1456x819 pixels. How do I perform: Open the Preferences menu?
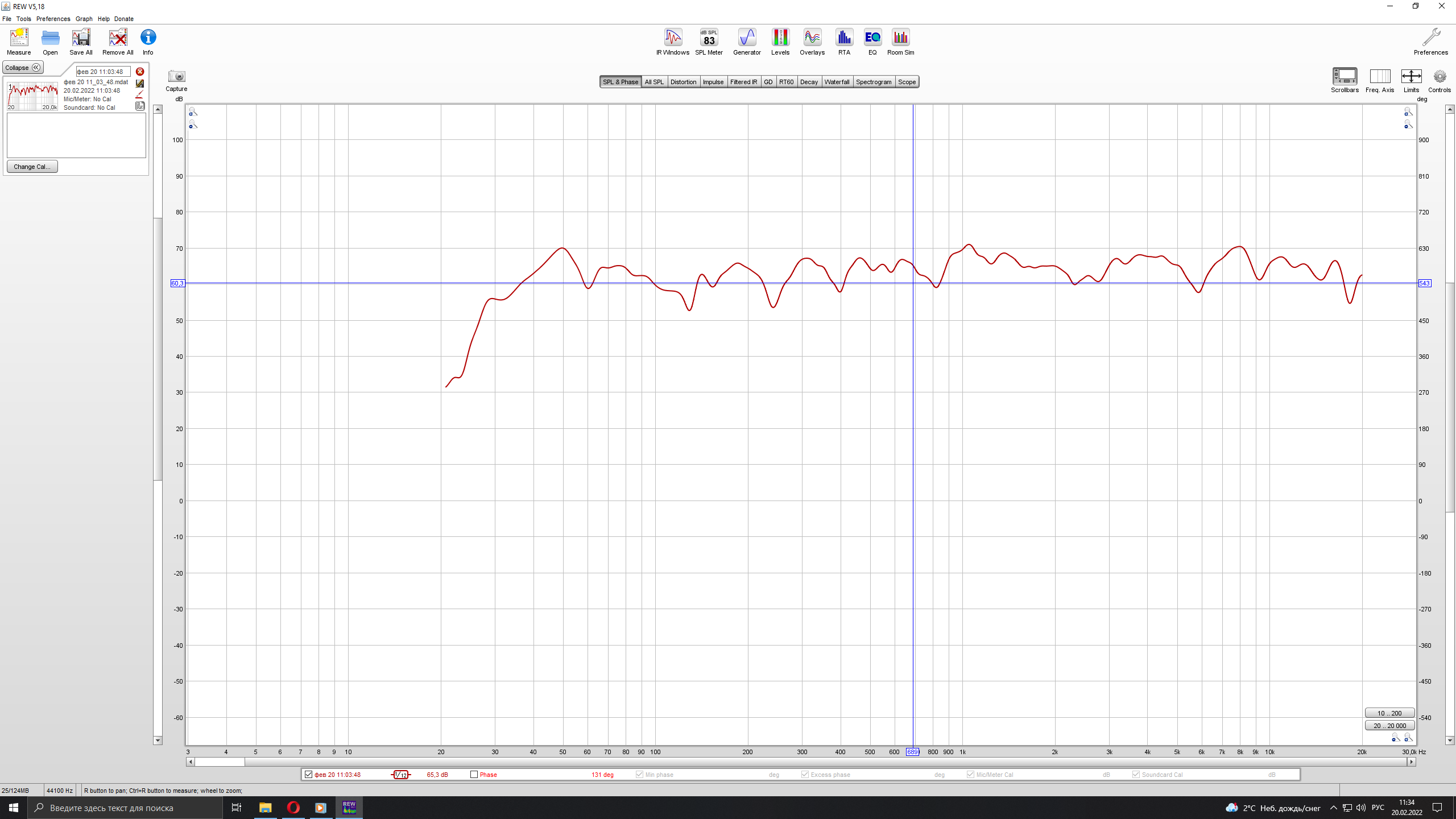tap(53, 19)
